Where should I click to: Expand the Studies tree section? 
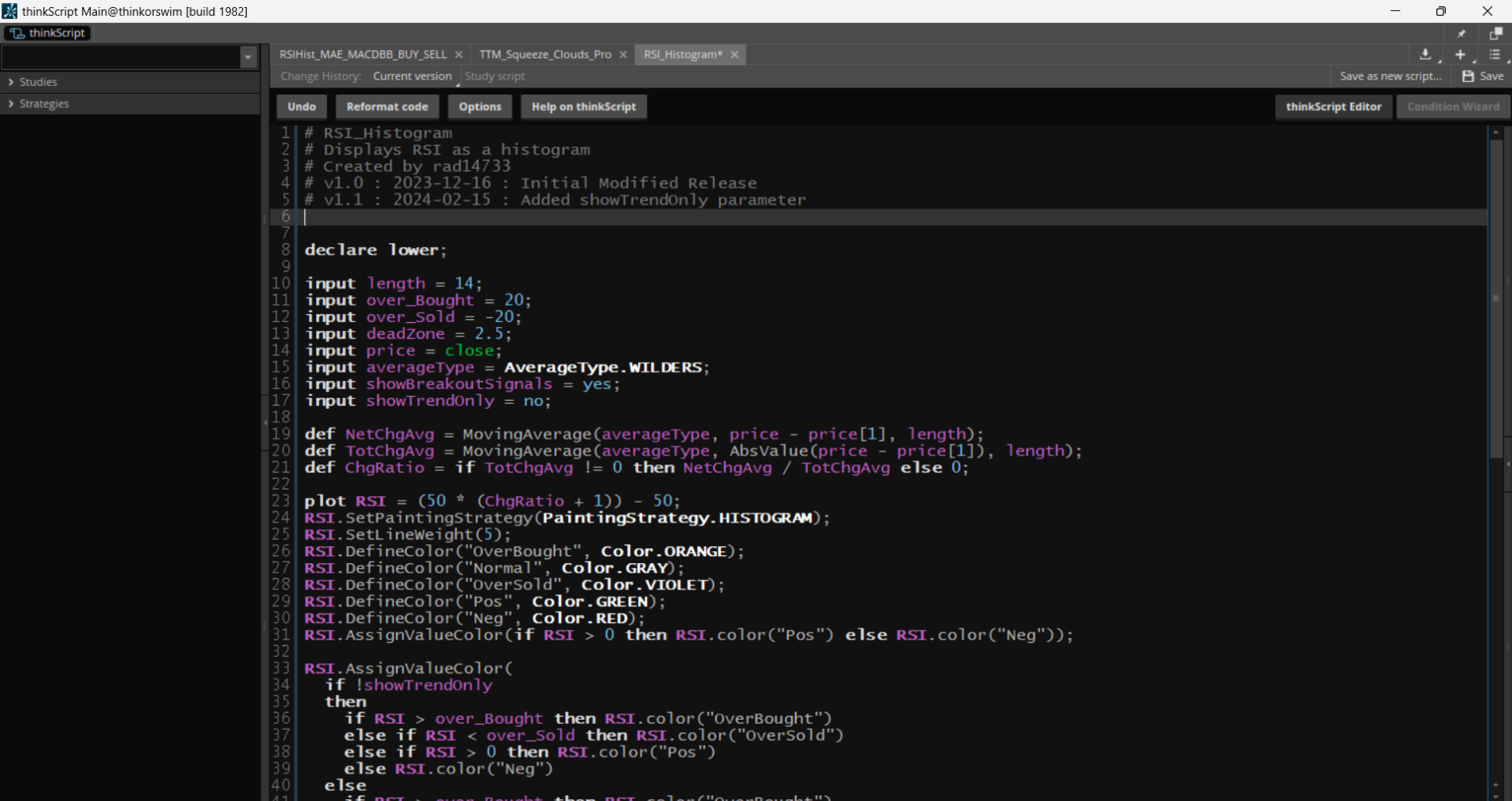[11, 82]
